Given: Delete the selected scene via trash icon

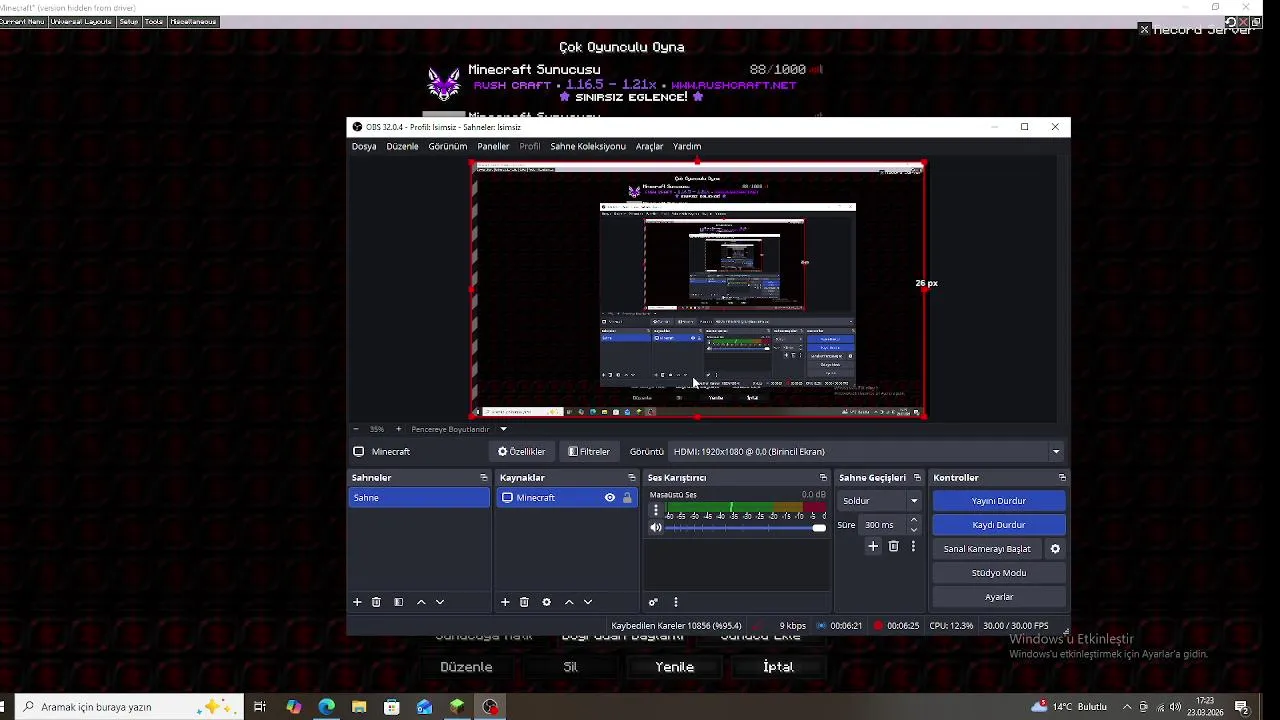Looking at the screenshot, I should click(x=376, y=602).
